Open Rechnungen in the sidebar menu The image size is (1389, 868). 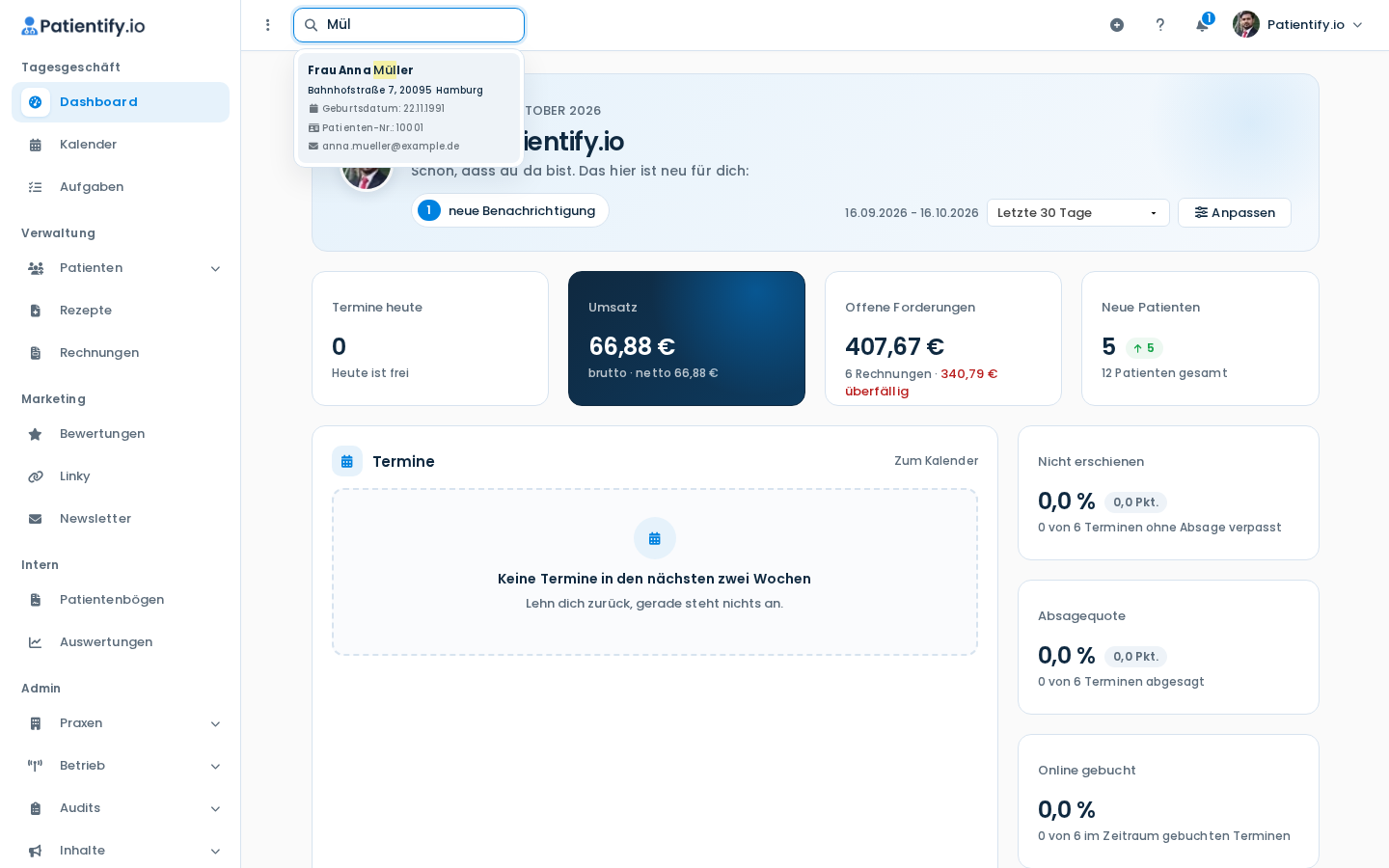[121, 353]
